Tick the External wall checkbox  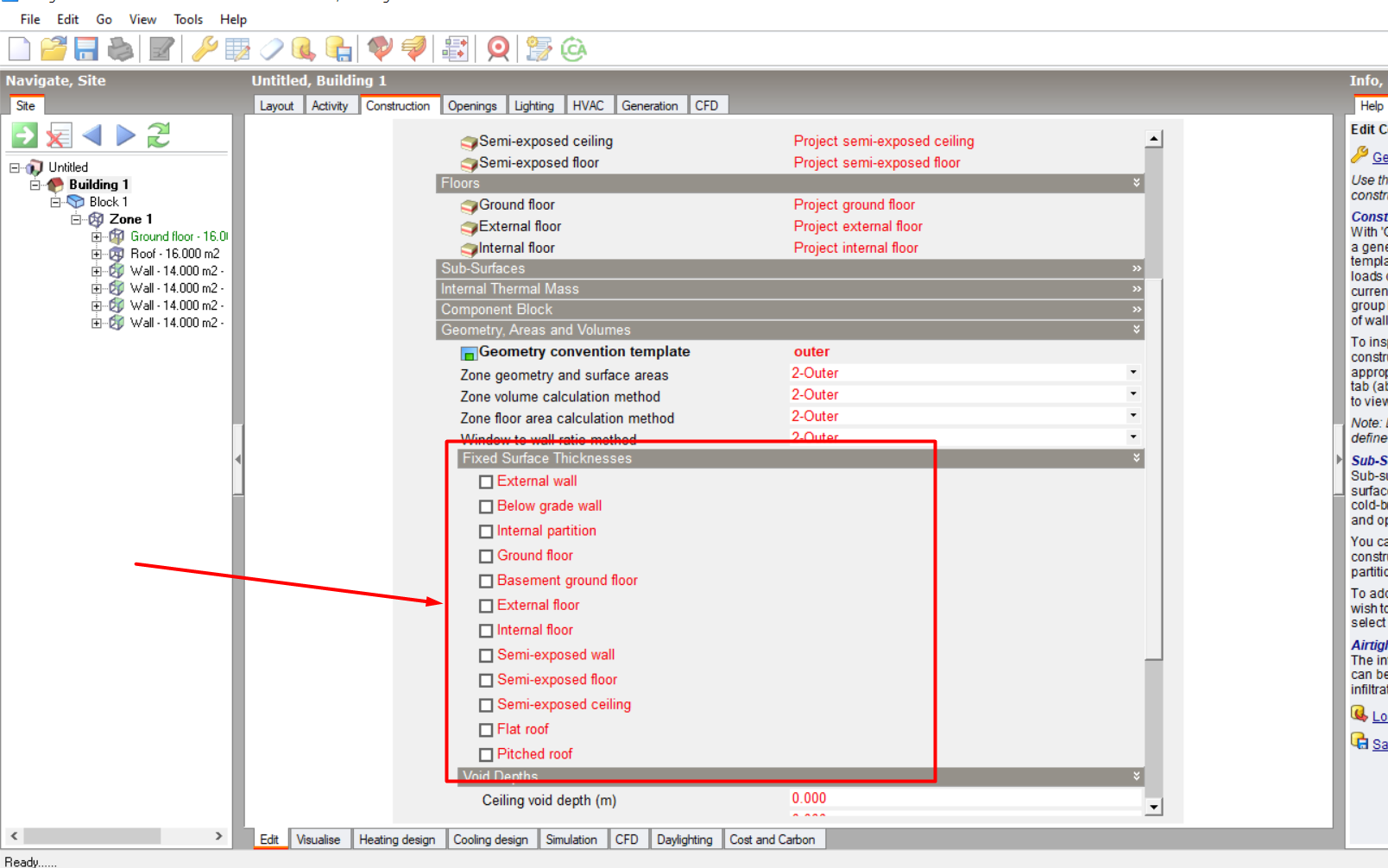pyautogui.click(x=486, y=482)
